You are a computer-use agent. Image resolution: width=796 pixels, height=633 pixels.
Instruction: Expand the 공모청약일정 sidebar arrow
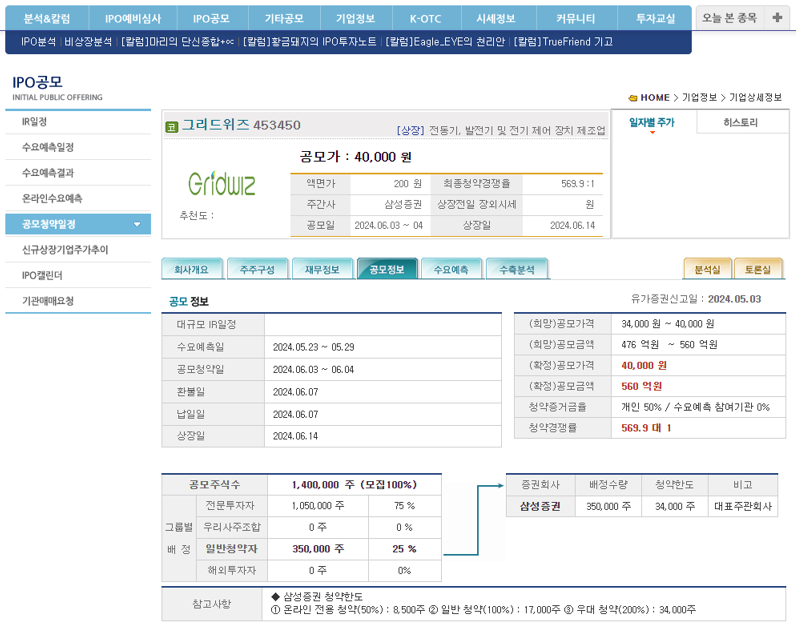point(137,224)
